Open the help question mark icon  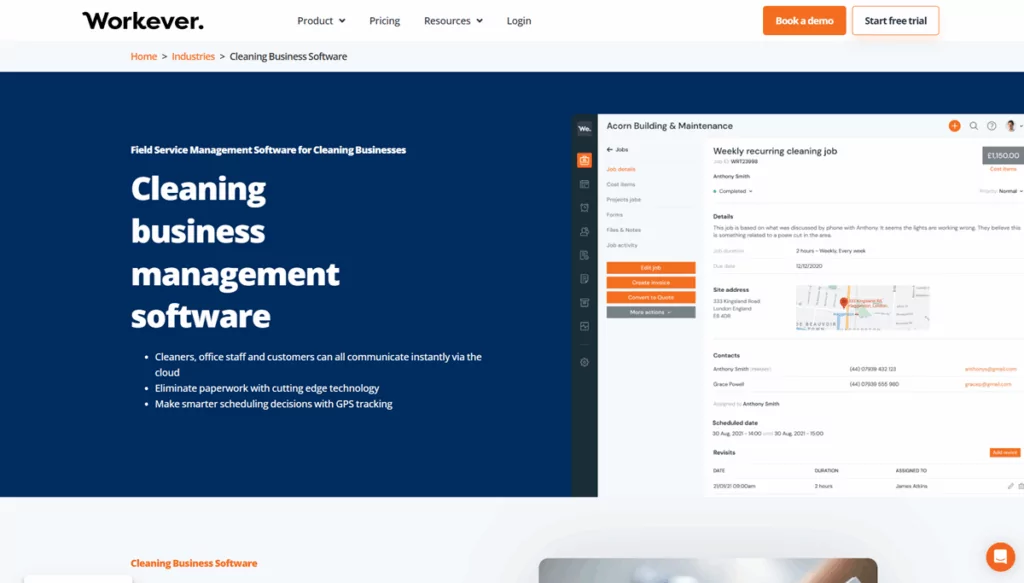[991, 125]
